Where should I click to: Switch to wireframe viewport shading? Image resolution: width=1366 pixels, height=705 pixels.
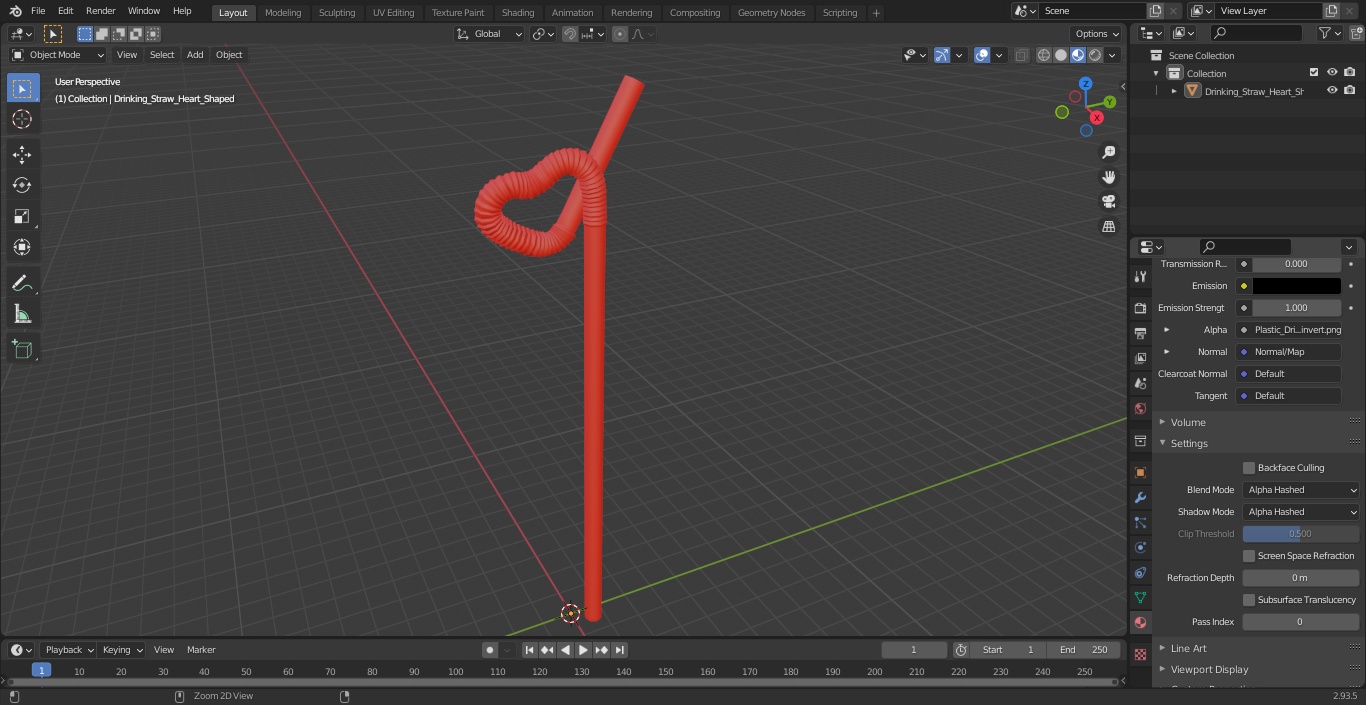tap(1044, 55)
